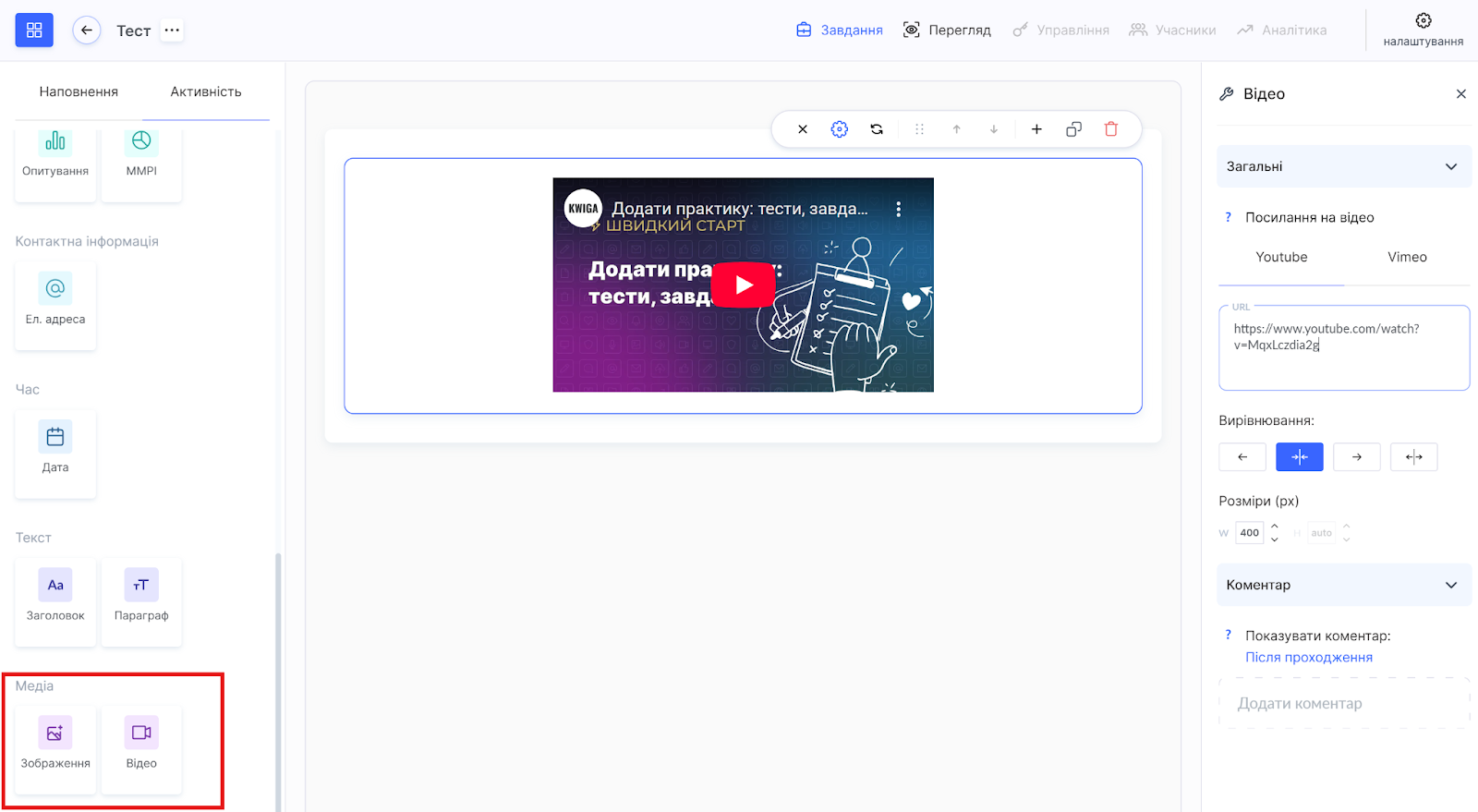Collapse the Коментар section
Image resolution: width=1478 pixels, height=812 pixels.
pos(1450,586)
